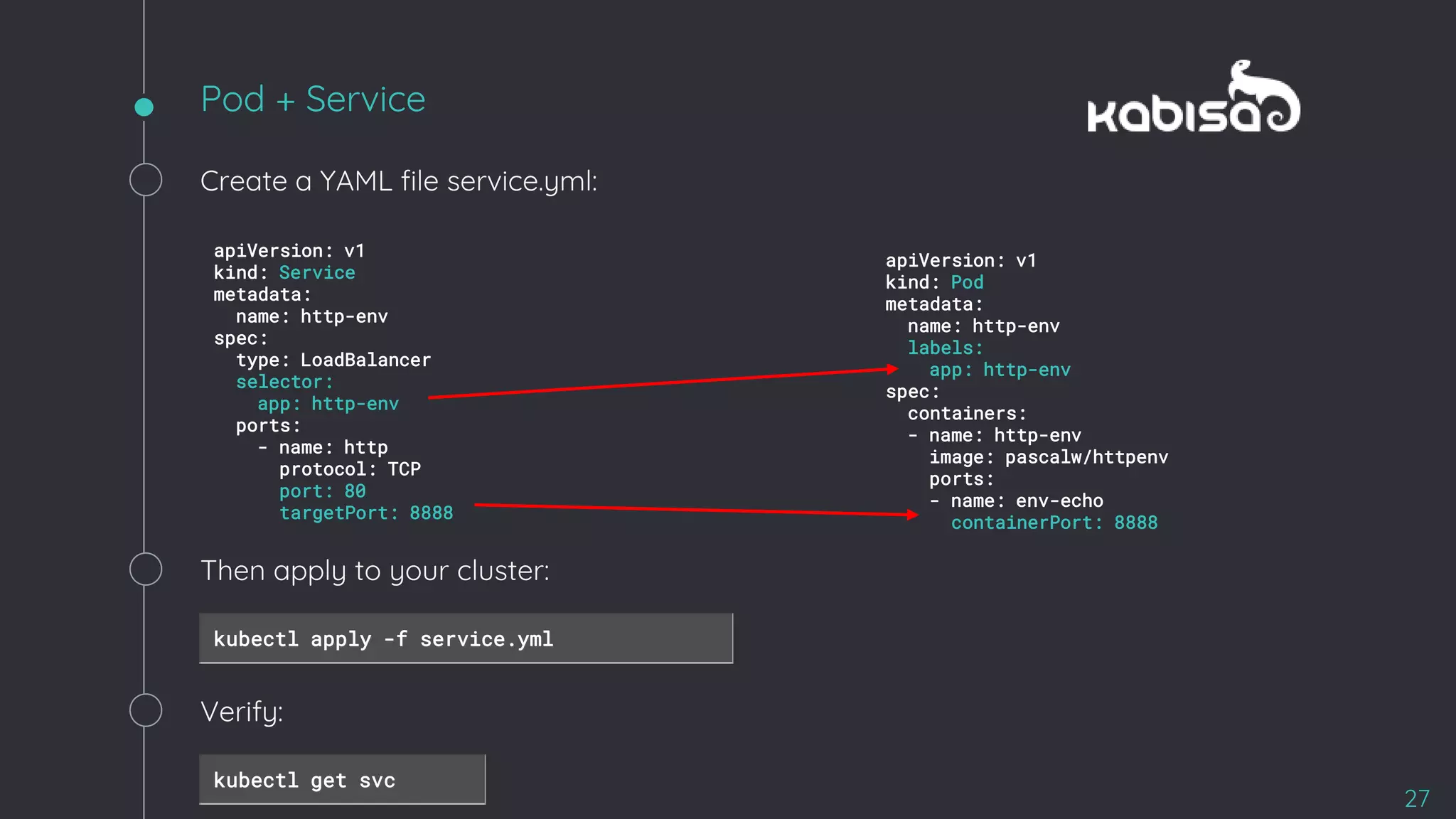Screen dimensions: 1456x819
Task: Select the filled teal bullet beside the title
Action: pyautogui.click(x=144, y=107)
